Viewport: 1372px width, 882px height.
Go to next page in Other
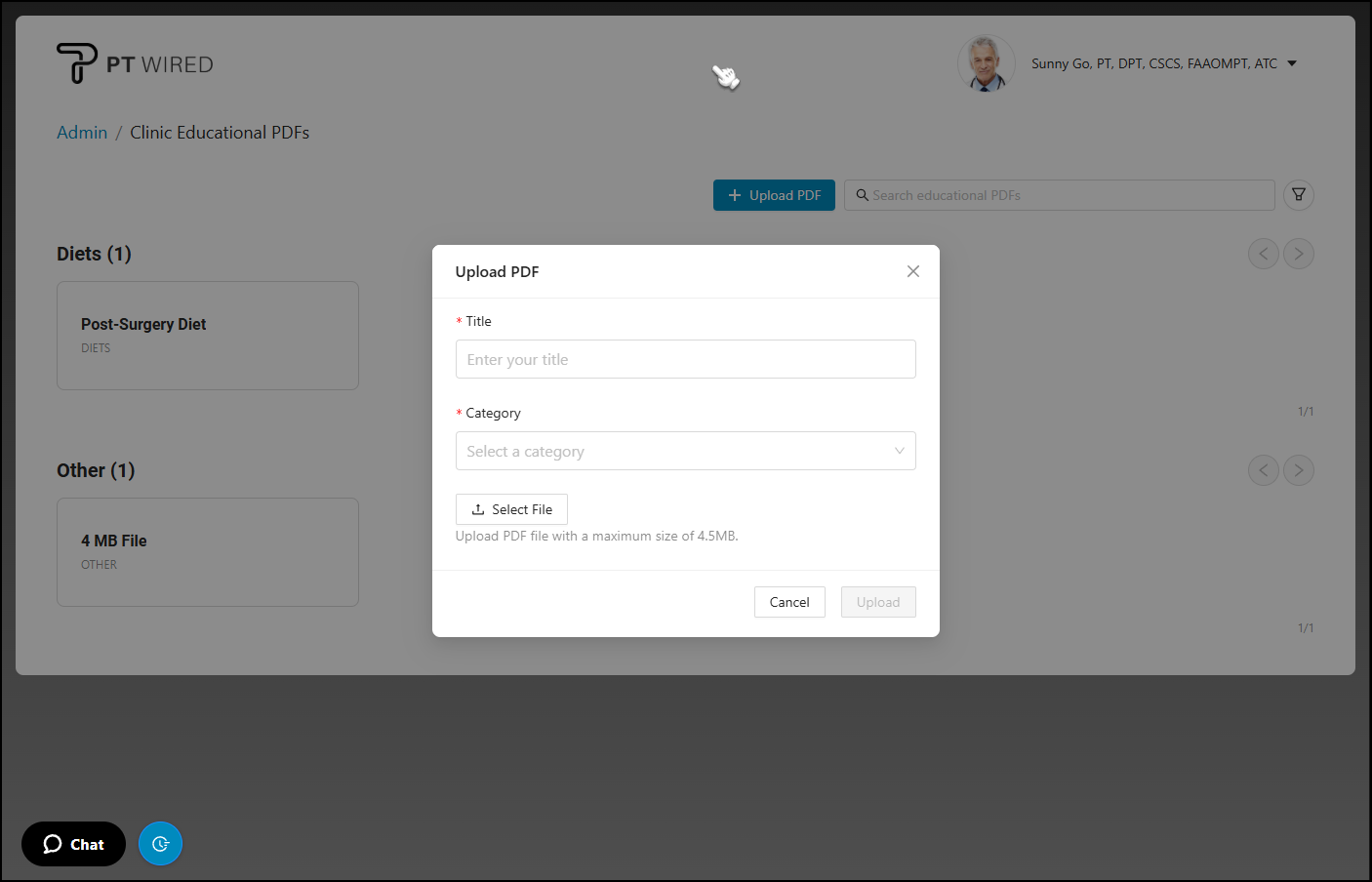point(1298,470)
